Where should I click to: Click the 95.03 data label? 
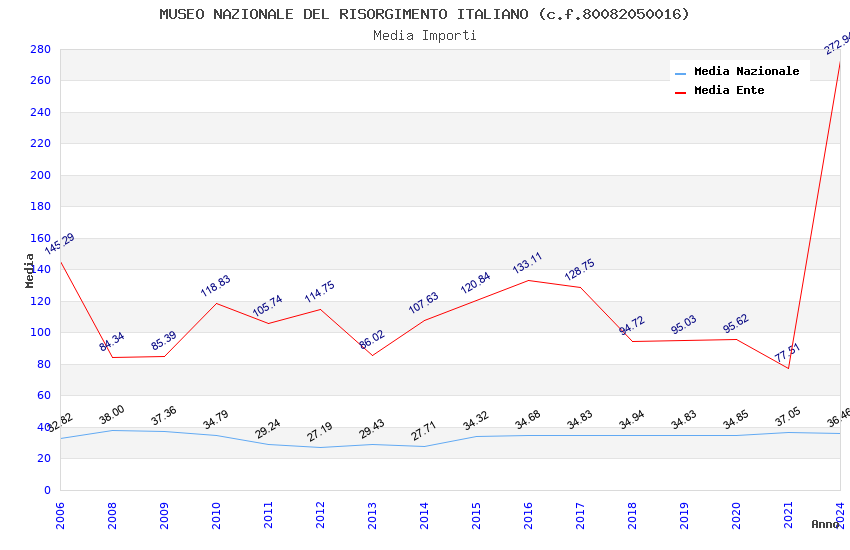pyautogui.click(x=684, y=325)
